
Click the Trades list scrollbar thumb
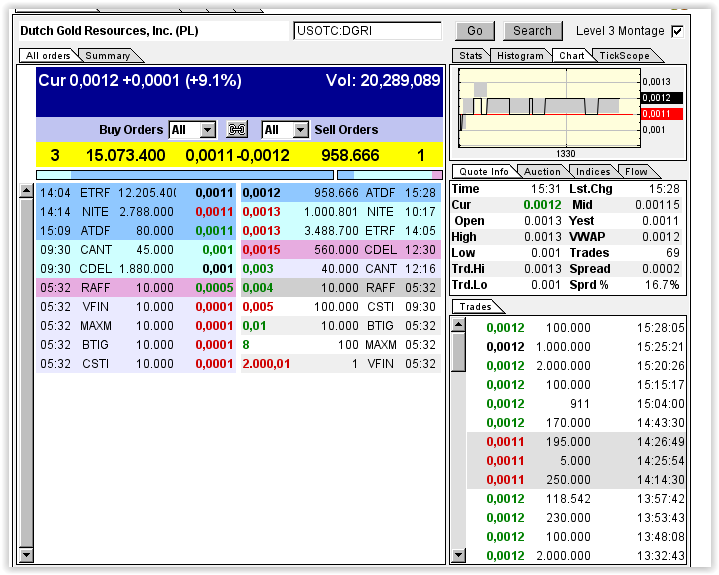pos(459,350)
